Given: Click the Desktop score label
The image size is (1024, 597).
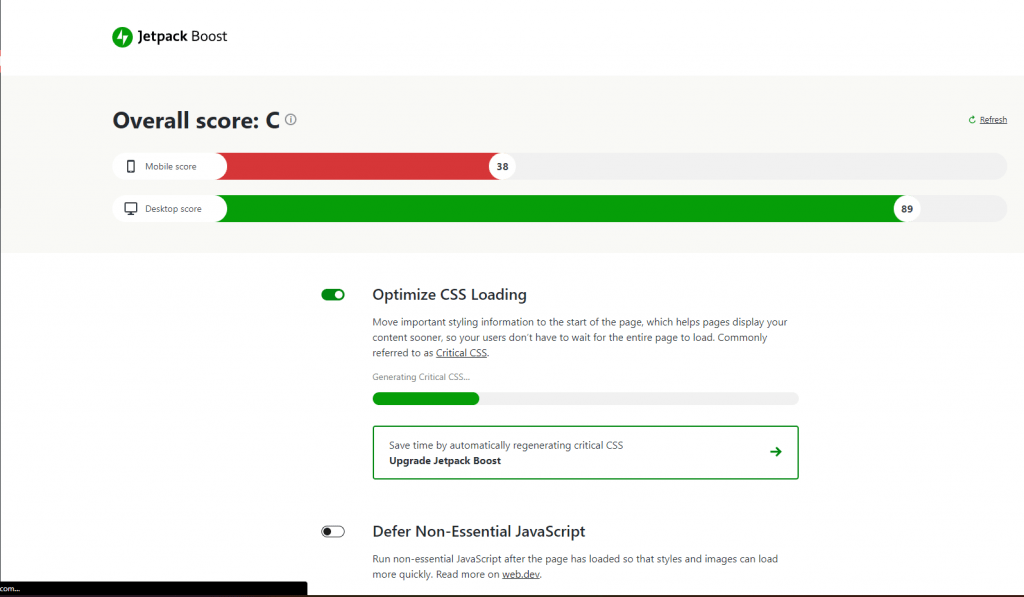Looking at the screenshot, I should point(173,209).
